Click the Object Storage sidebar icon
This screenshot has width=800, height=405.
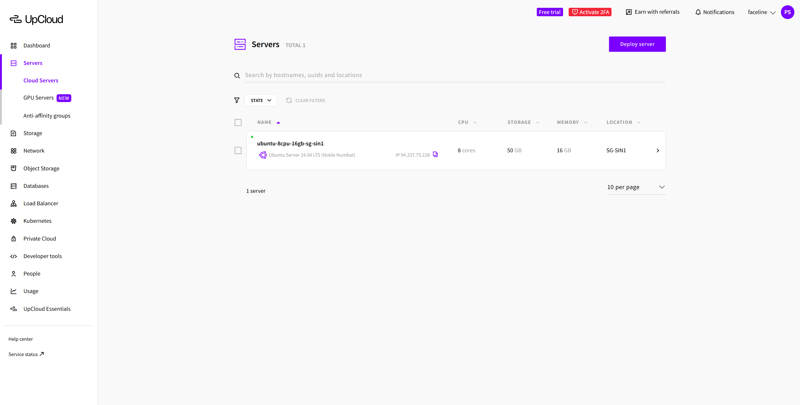click(x=14, y=169)
